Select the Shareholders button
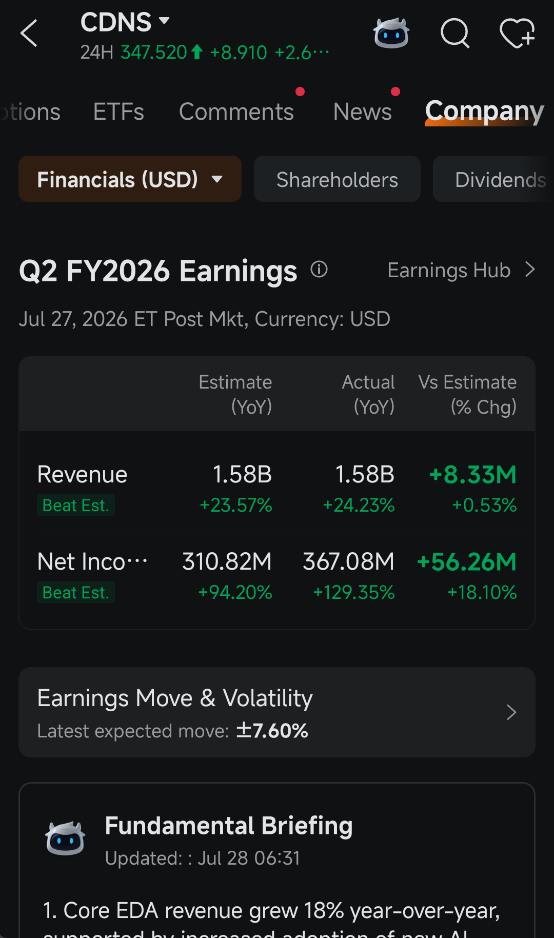 [337, 179]
